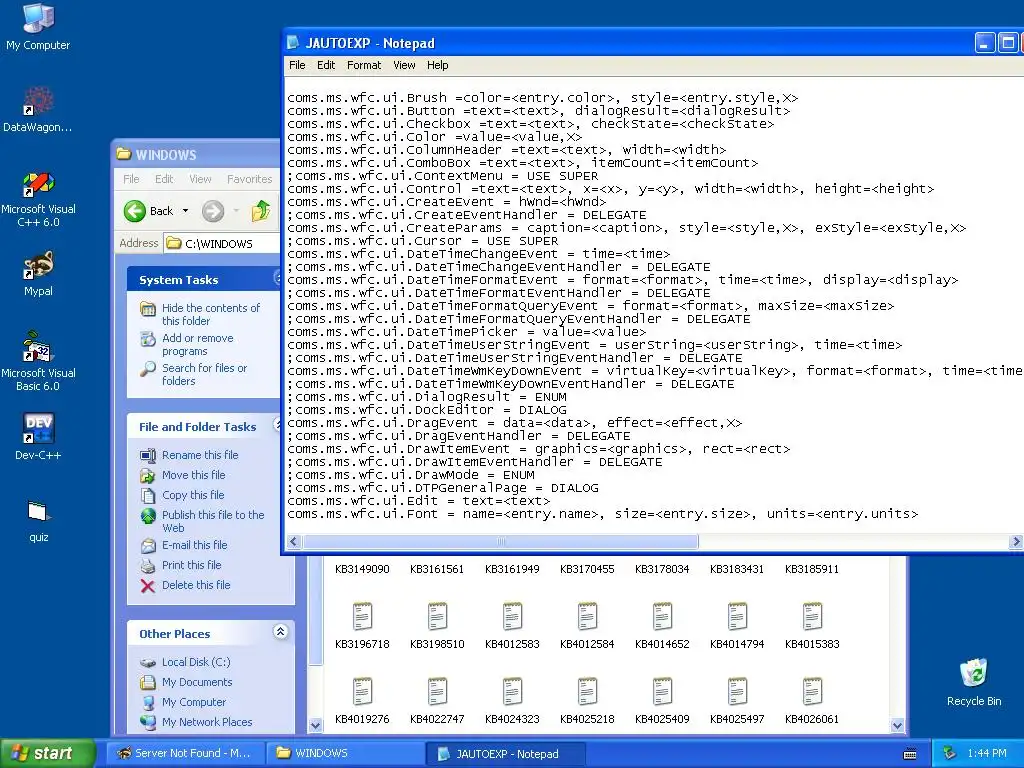
Task: Open the My Computer desktop icon
Action: 38,27
